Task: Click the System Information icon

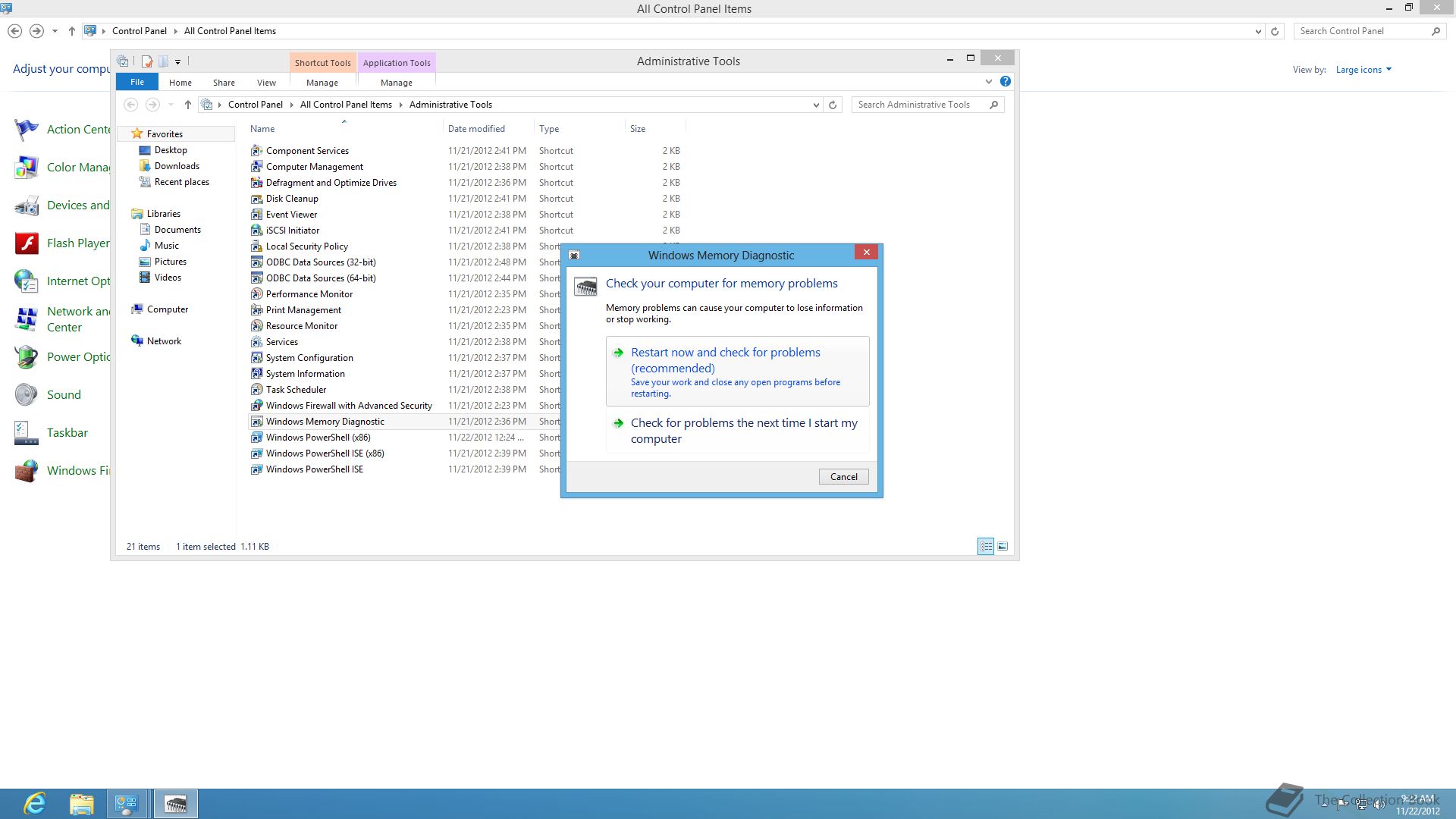Action: [256, 374]
